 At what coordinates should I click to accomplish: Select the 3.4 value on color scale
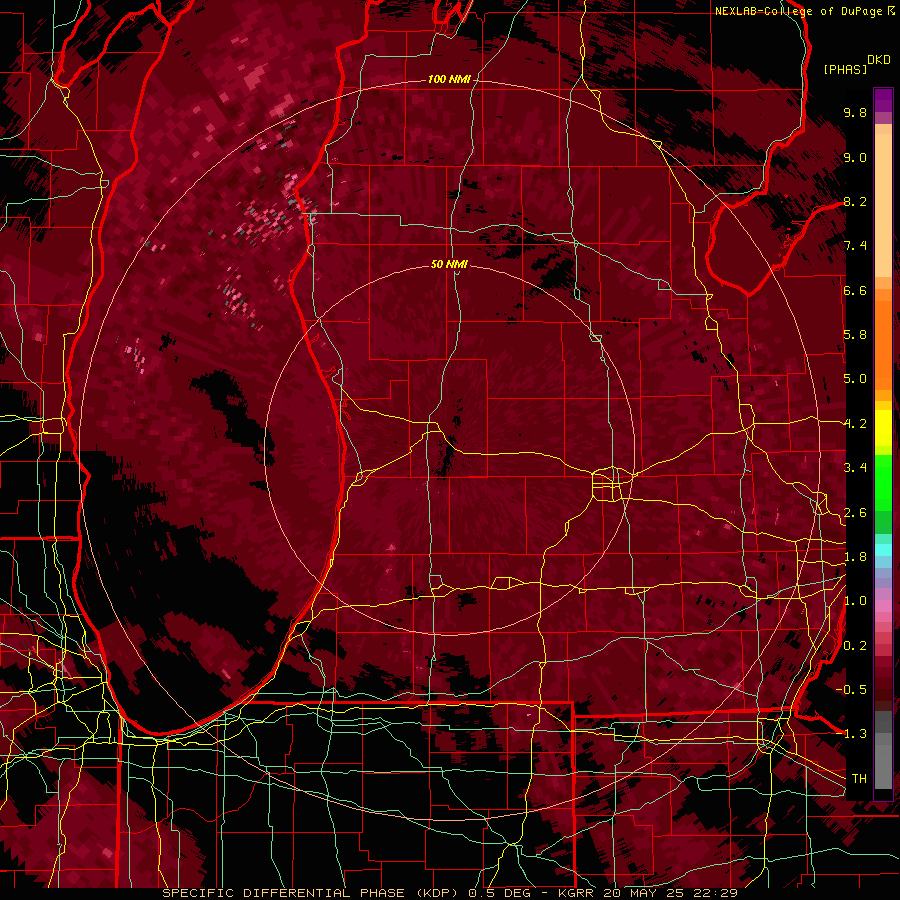tap(855, 468)
